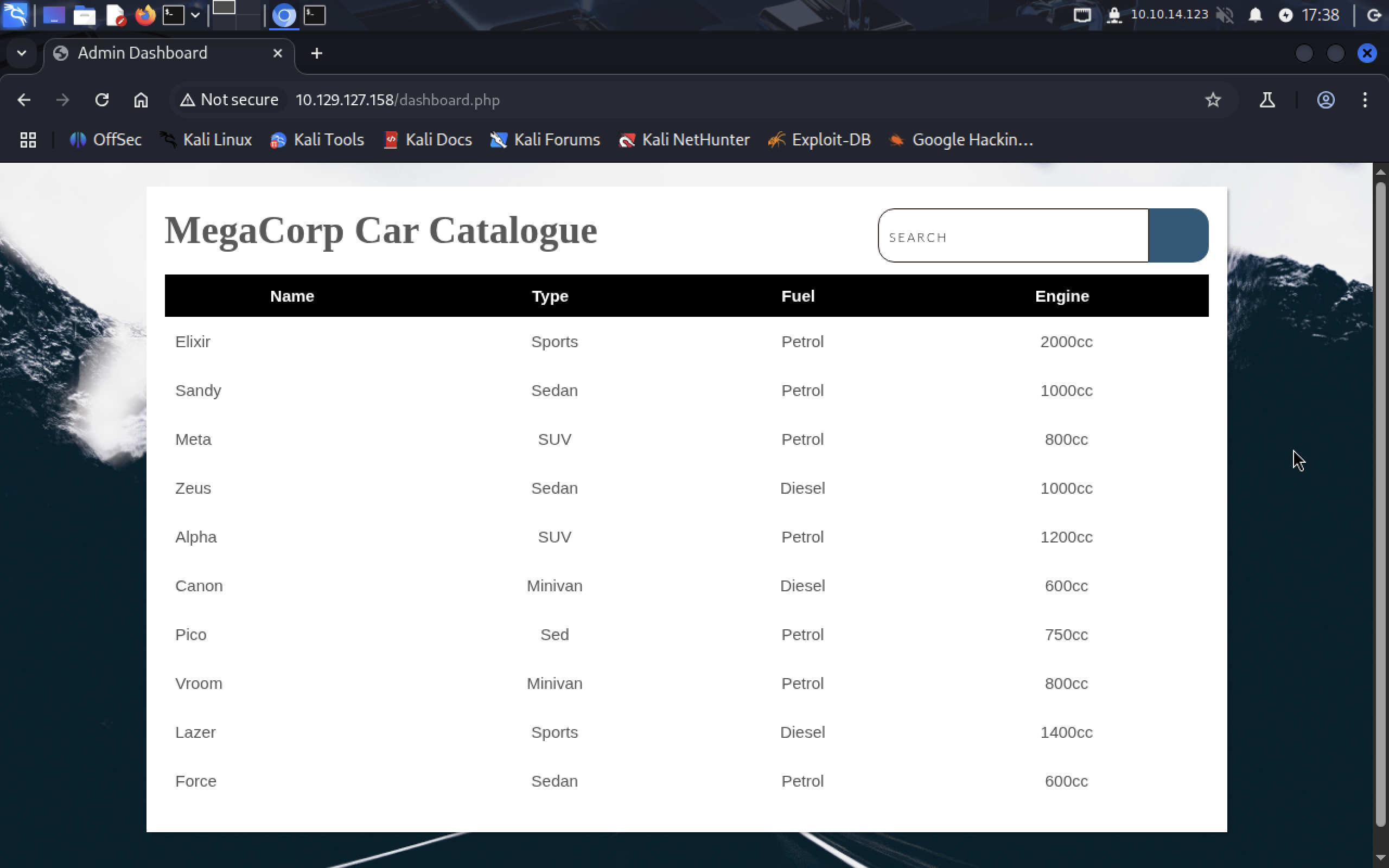Open the Chrome Labs flask icon
This screenshot has width=1389, height=868.
pos(1267,100)
